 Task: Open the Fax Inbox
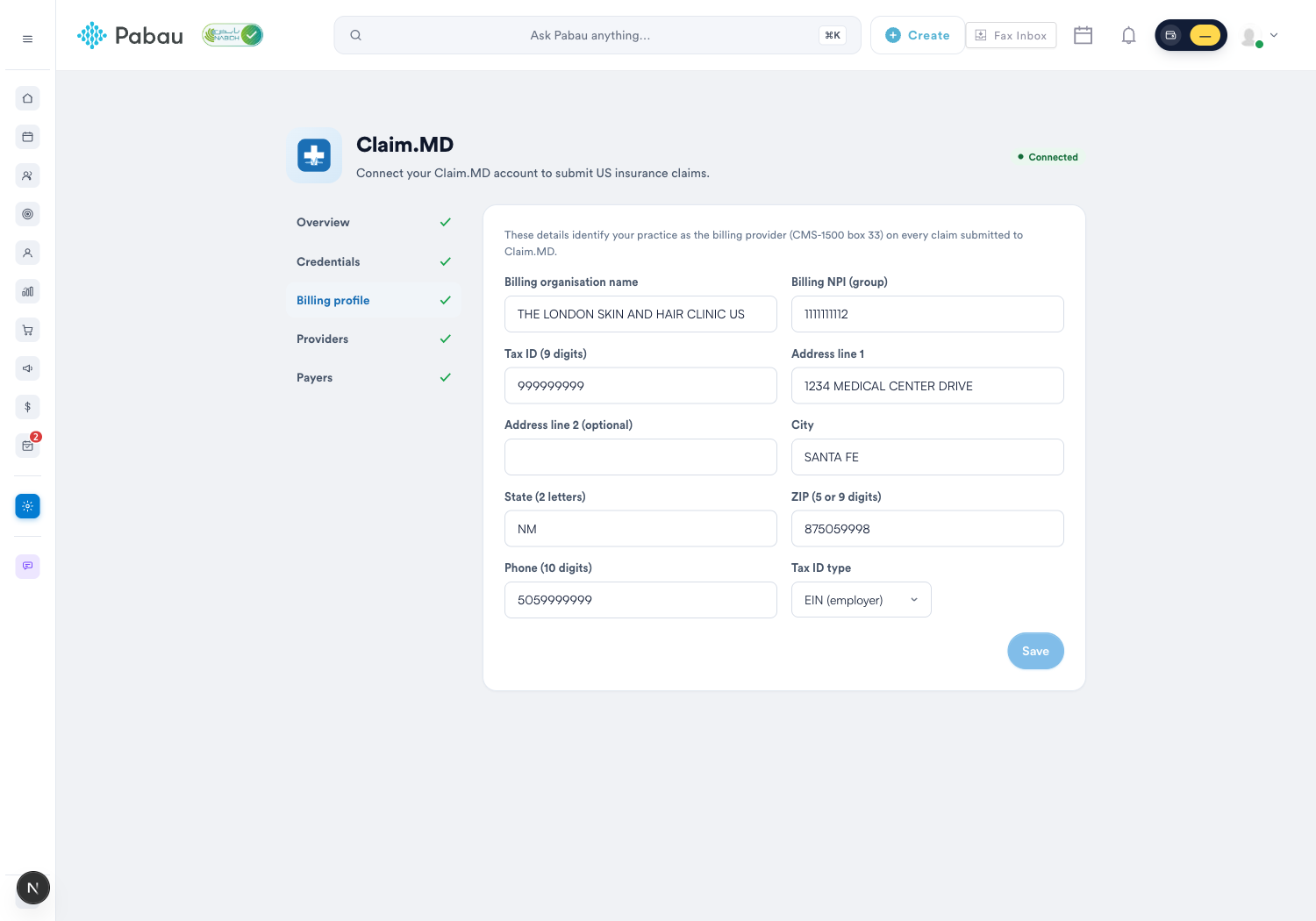[1011, 35]
